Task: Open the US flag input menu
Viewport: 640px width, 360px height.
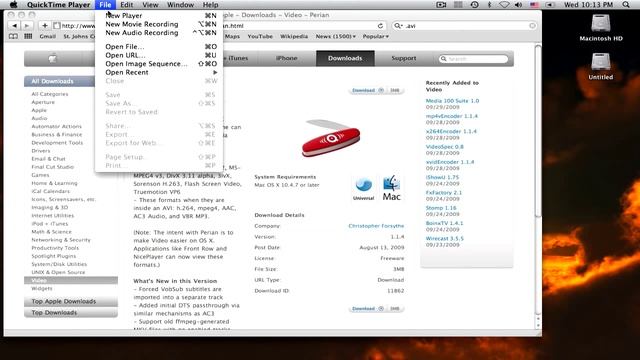Action: [534, 4]
